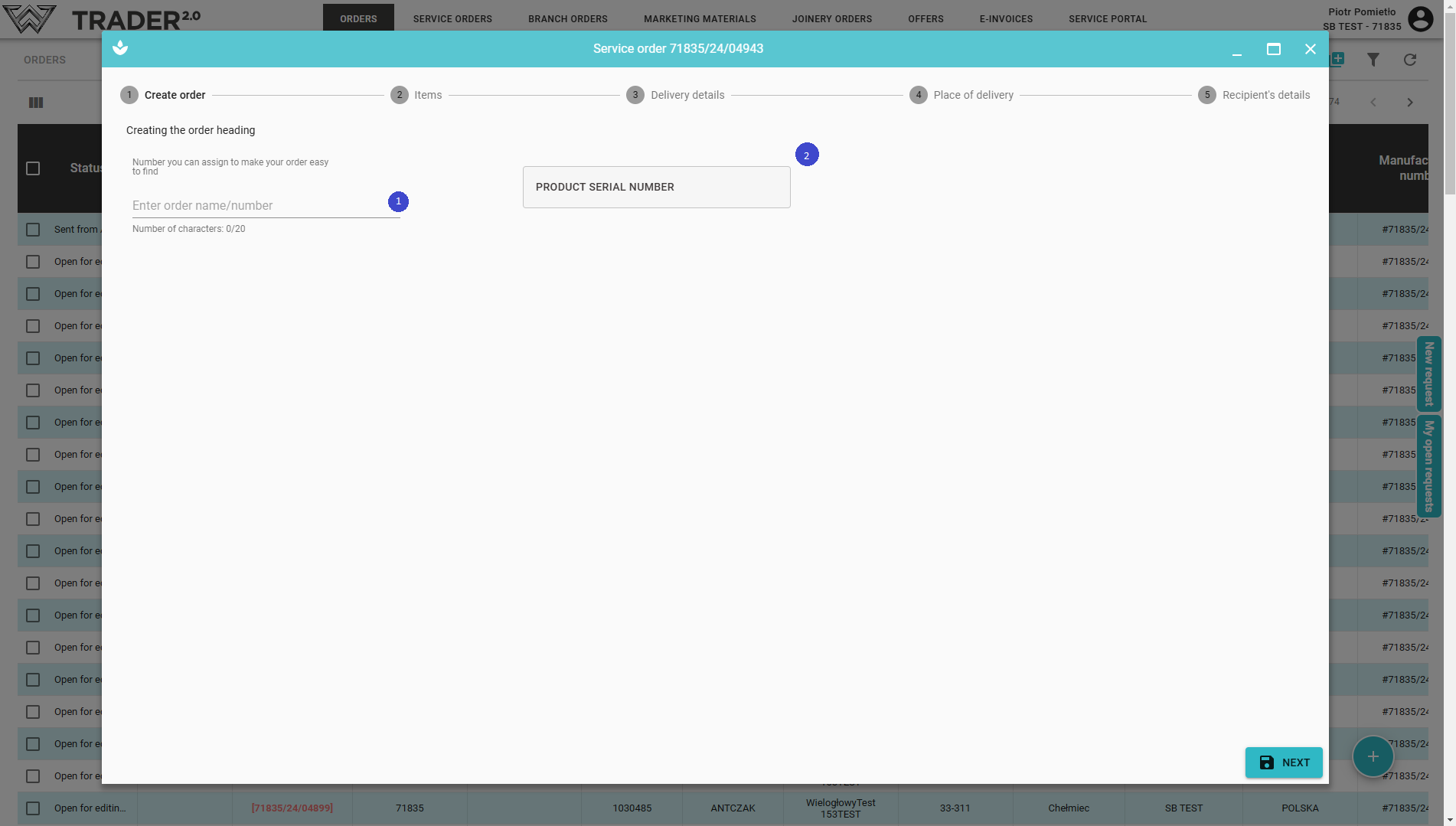Click the dialog's flower logo icon
This screenshot has height=826, width=1456.
tap(120, 48)
